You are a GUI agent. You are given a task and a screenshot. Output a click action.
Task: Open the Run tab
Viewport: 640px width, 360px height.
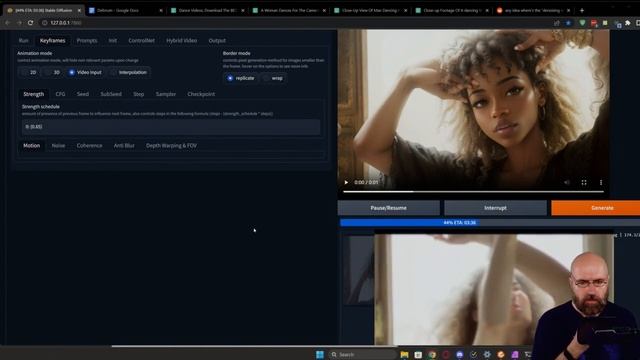pos(24,40)
